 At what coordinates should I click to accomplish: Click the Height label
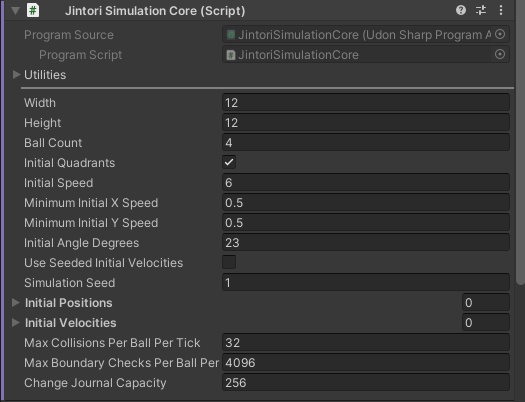pyautogui.click(x=43, y=123)
